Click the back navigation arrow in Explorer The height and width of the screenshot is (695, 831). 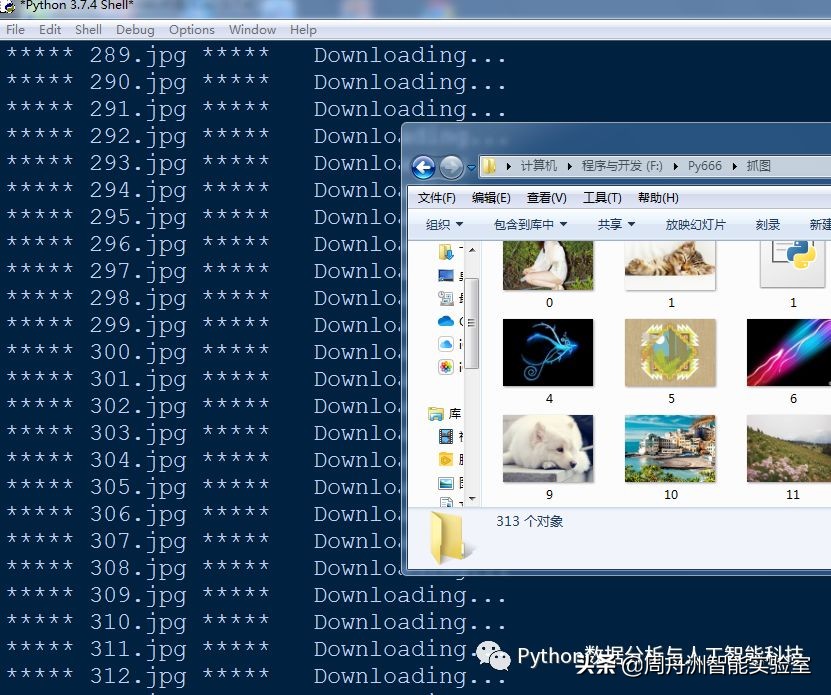tap(424, 168)
